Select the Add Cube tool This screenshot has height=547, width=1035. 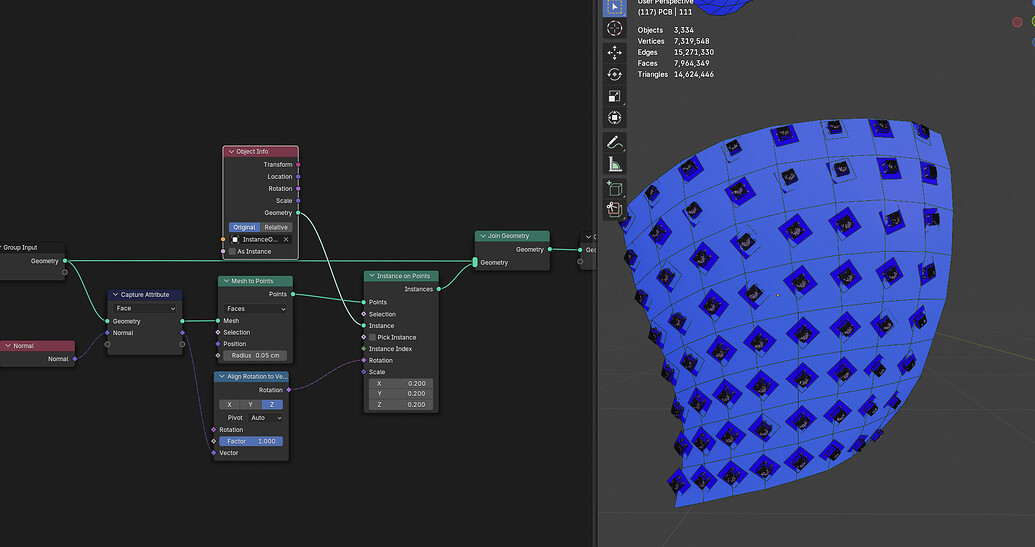[x=615, y=189]
